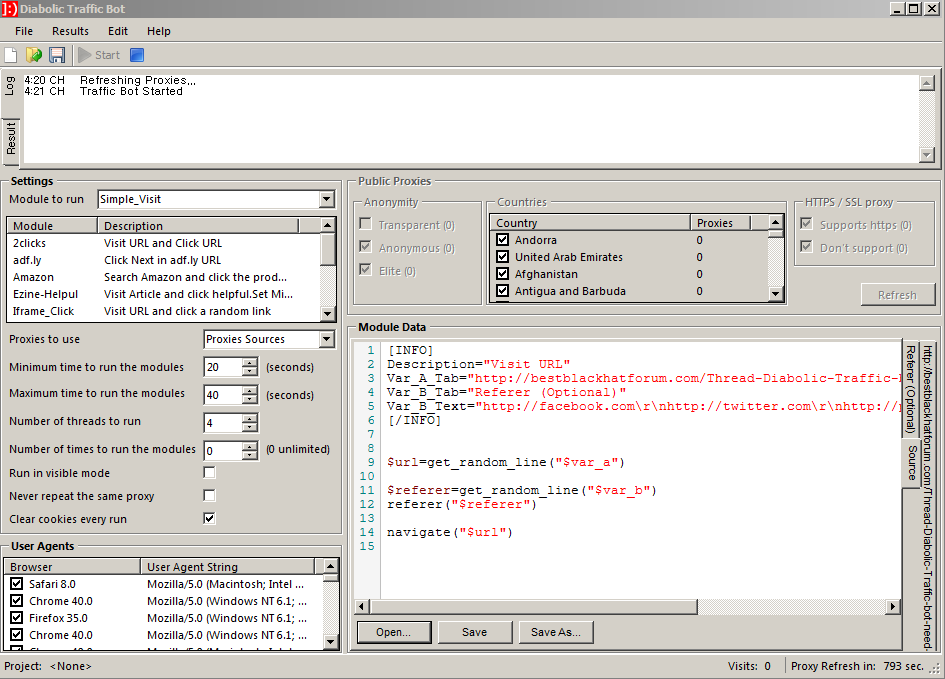
Task: Select the adf.ly module row
Action: 163,260
